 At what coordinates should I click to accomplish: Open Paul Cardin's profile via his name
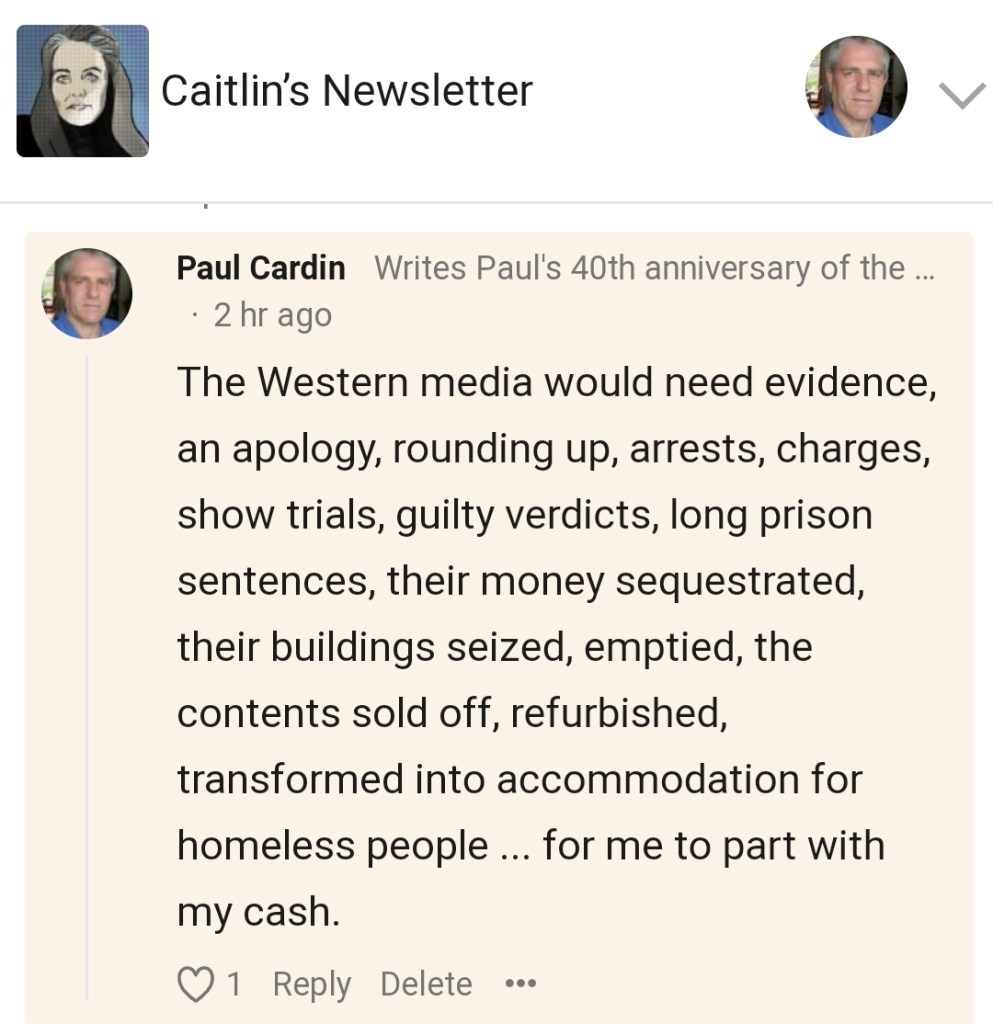[261, 268]
